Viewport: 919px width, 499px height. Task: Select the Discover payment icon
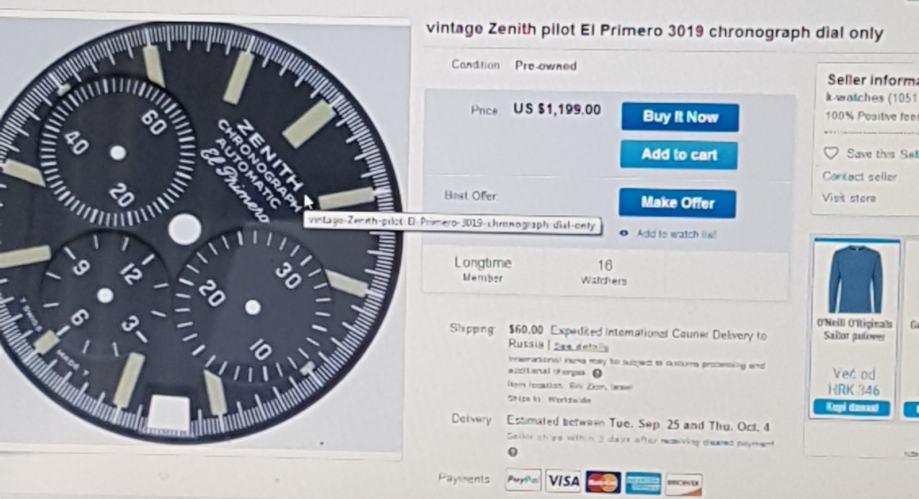point(683,485)
